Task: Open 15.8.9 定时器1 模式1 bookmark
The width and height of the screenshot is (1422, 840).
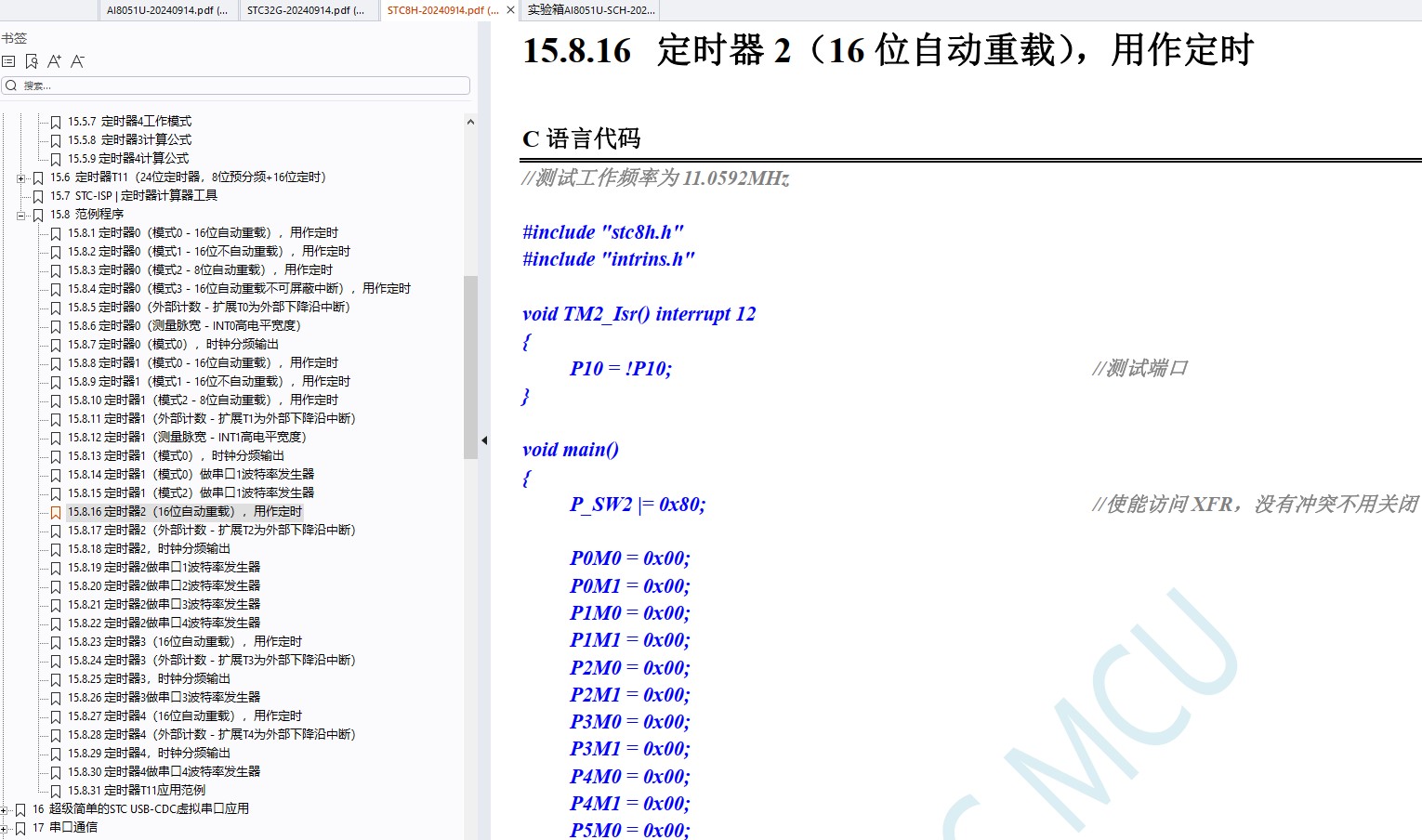Action: pos(209,382)
